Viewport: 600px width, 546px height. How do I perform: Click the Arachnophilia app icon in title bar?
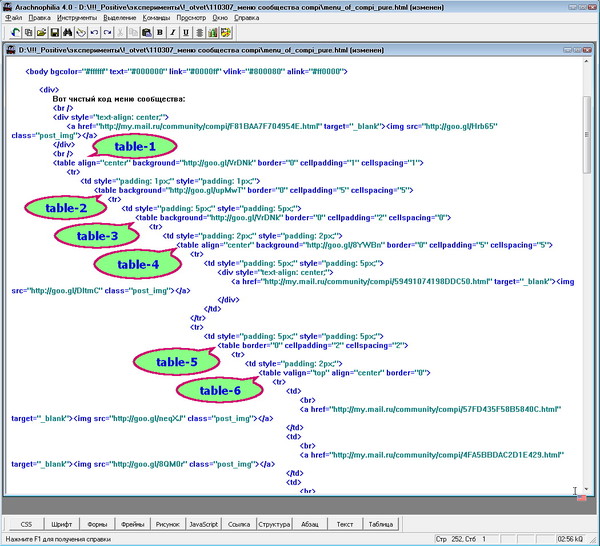[7, 7]
